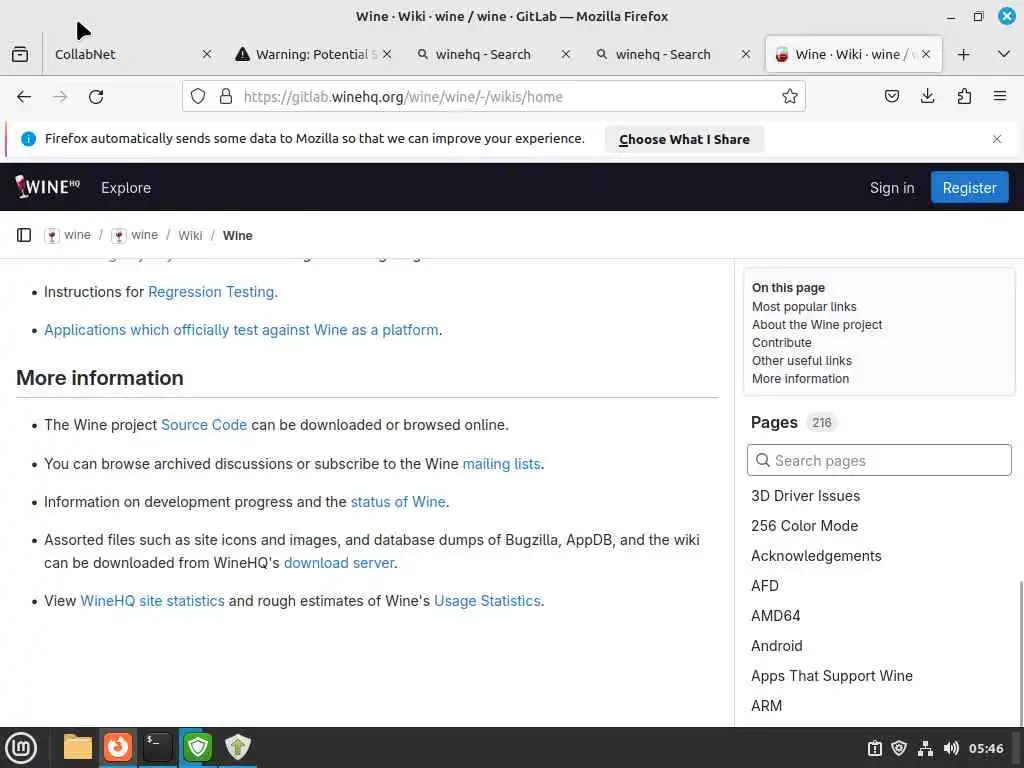Open Apps That Support Wine page
The height and width of the screenshot is (768, 1024).
(831, 676)
